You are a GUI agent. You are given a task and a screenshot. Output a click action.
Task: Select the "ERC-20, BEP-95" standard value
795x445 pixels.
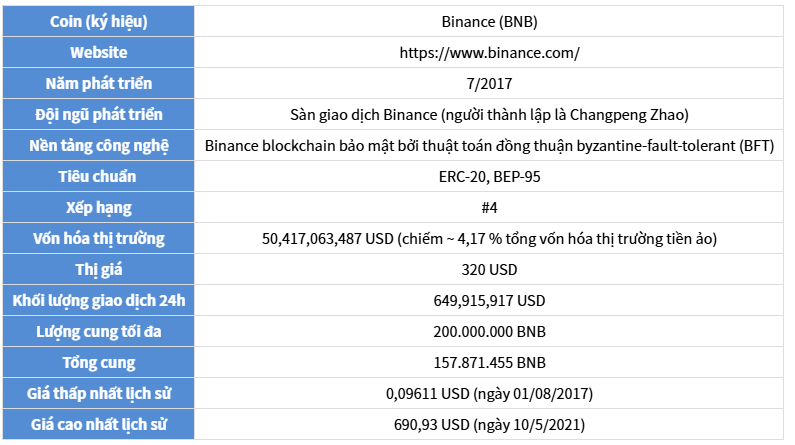(x=488, y=177)
